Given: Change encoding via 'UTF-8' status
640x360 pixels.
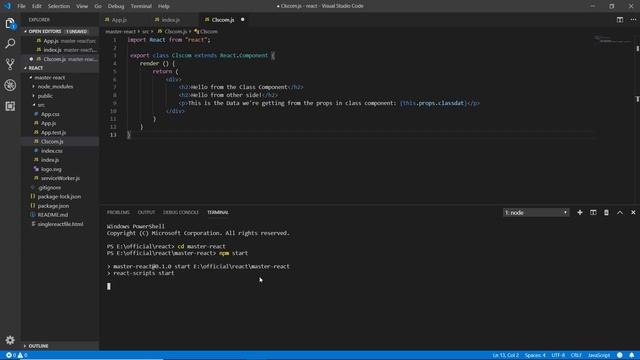Looking at the screenshot, I should pos(558,355).
